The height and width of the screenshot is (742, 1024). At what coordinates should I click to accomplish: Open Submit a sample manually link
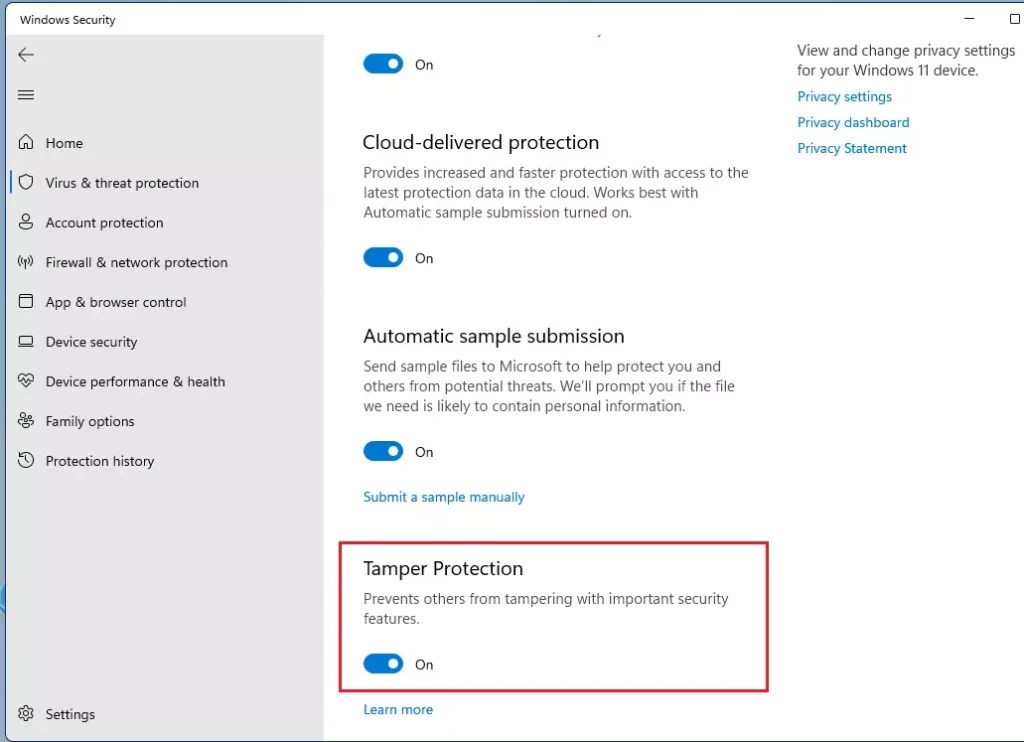[444, 497]
